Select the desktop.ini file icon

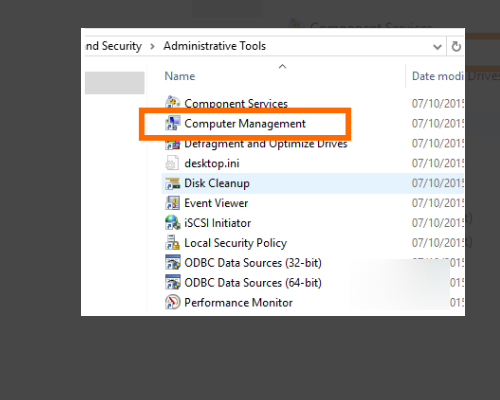pos(172,163)
